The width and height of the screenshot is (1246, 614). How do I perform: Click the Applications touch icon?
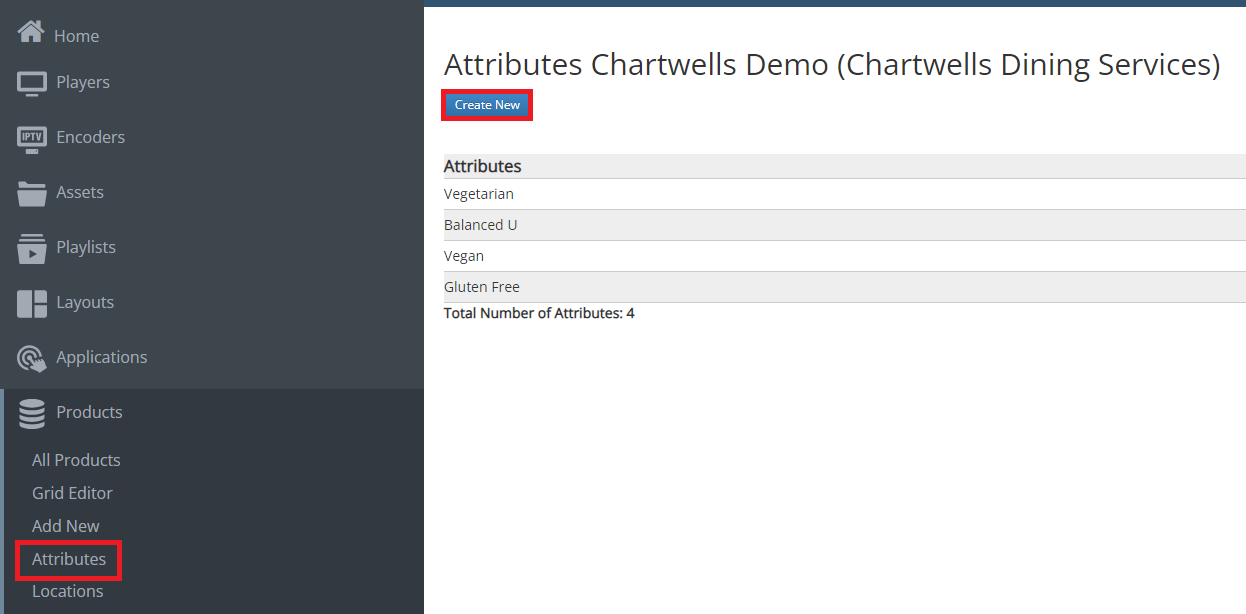coord(32,358)
